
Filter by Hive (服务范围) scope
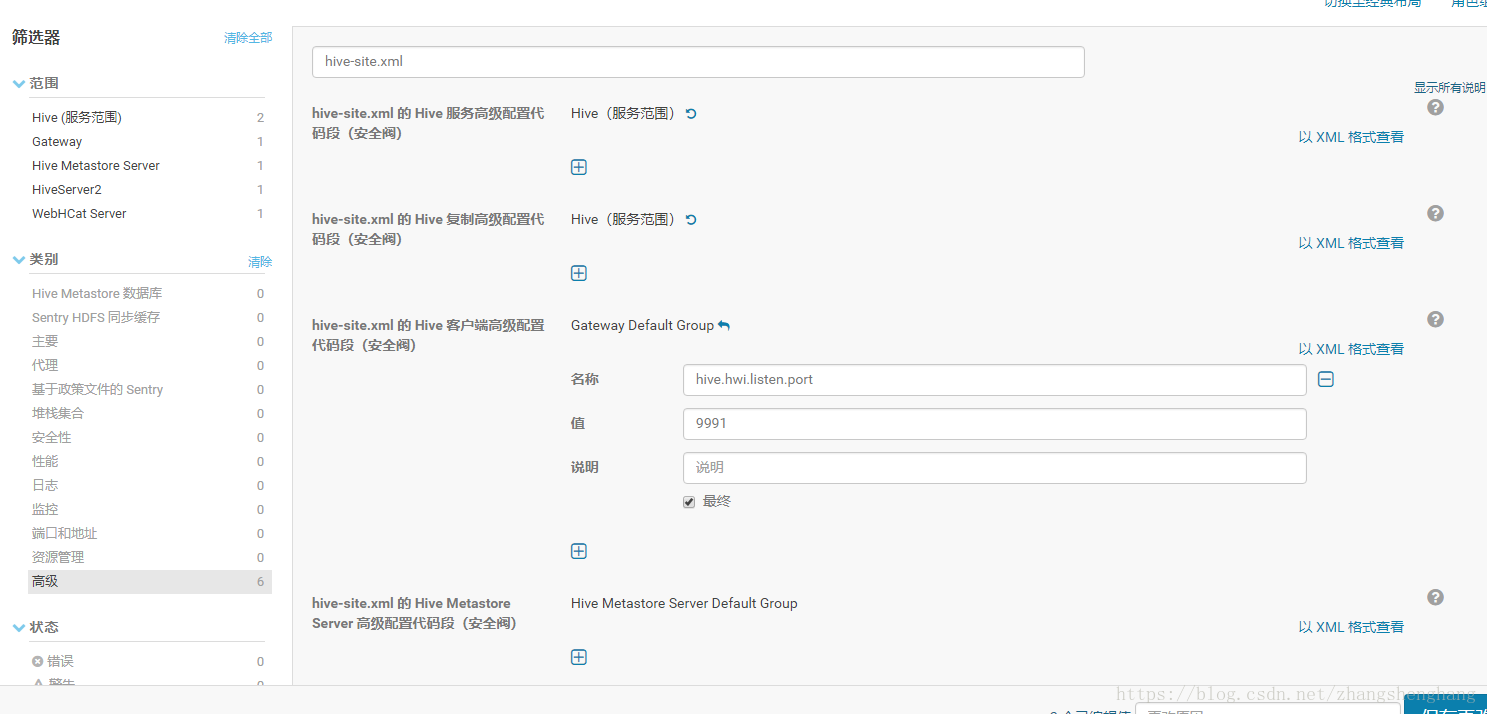click(x=150, y=117)
